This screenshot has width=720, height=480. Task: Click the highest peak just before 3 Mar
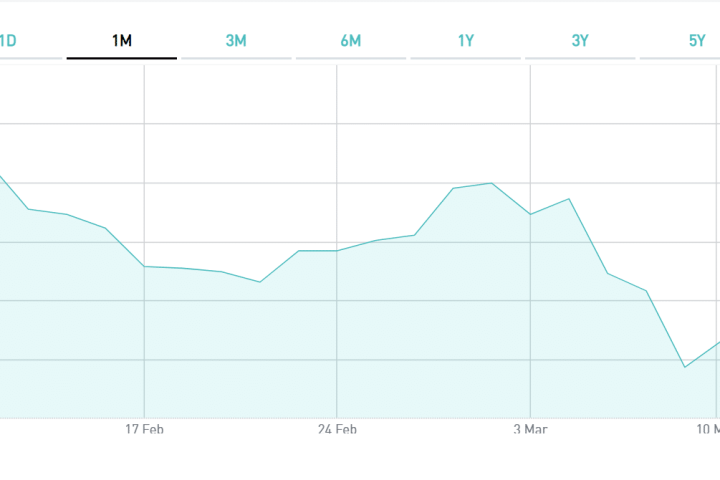click(491, 183)
